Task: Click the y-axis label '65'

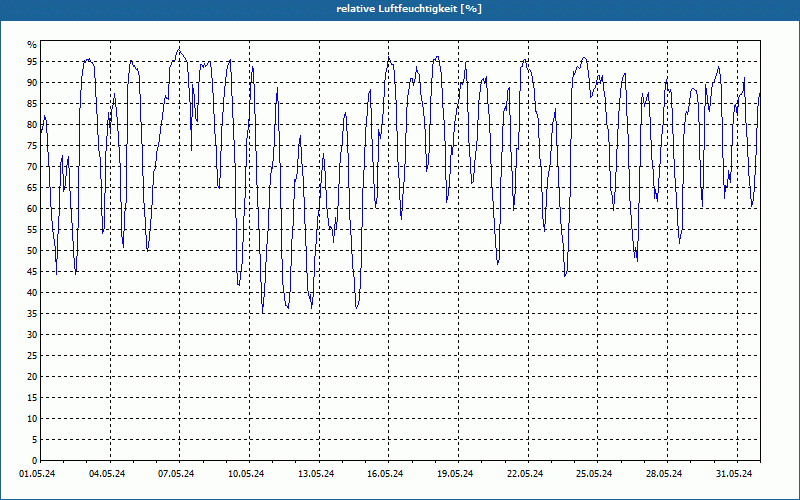Action: pyautogui.click(x=32, y=188)
